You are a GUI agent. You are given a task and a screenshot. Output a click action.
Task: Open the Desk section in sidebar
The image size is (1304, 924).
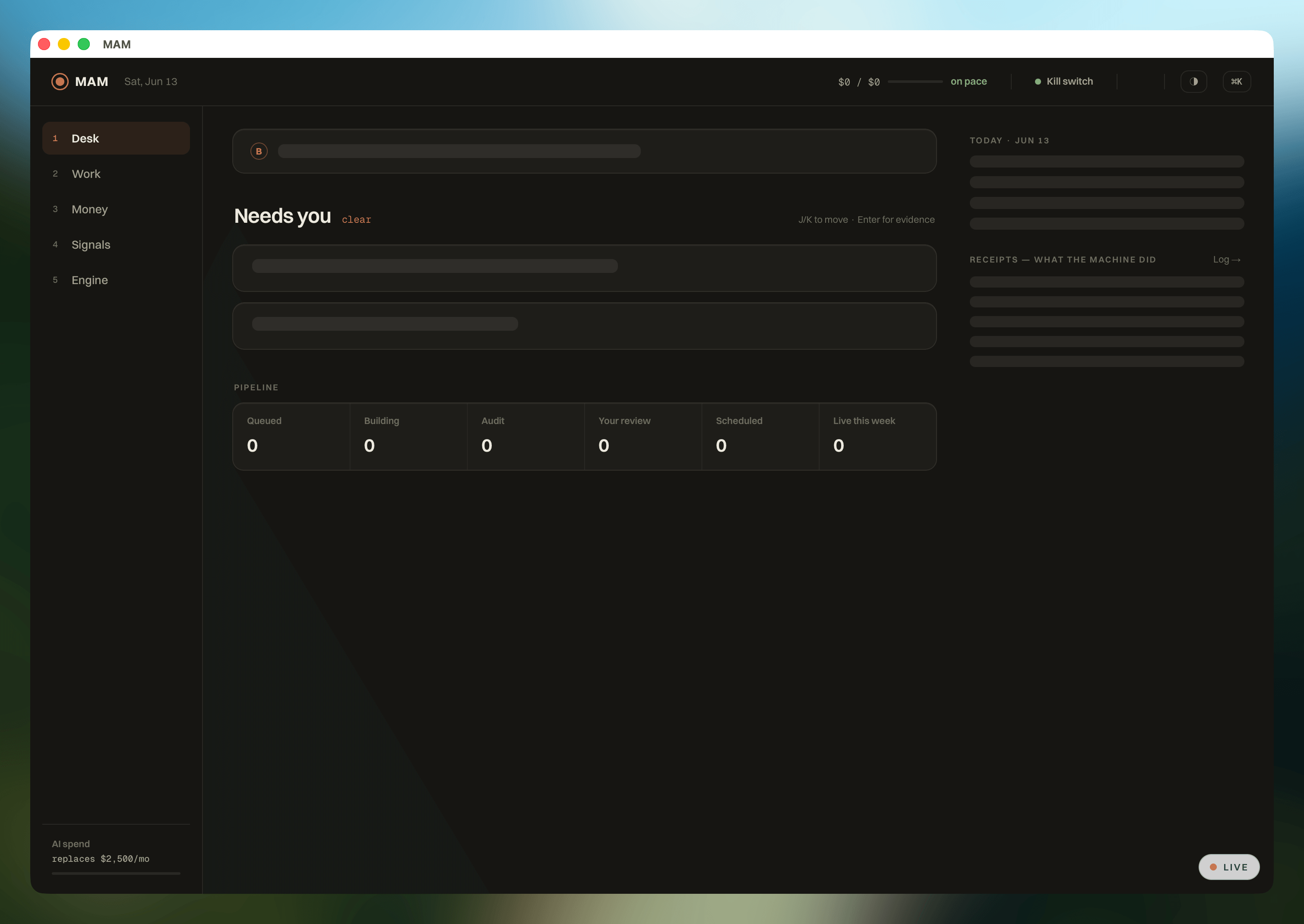pyautogui.click(x=116, y=138)
